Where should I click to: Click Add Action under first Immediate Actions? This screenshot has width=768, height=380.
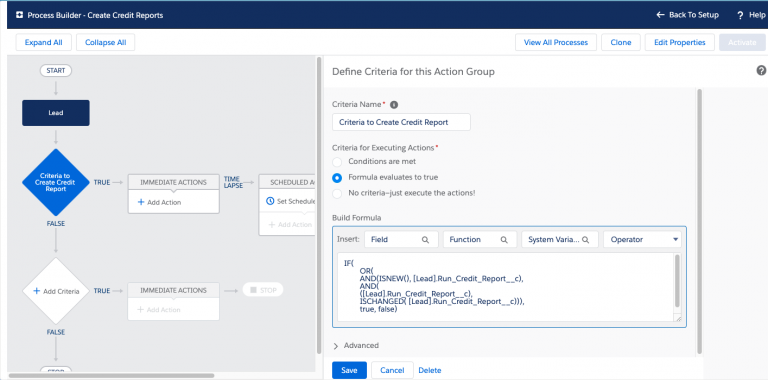160,202
